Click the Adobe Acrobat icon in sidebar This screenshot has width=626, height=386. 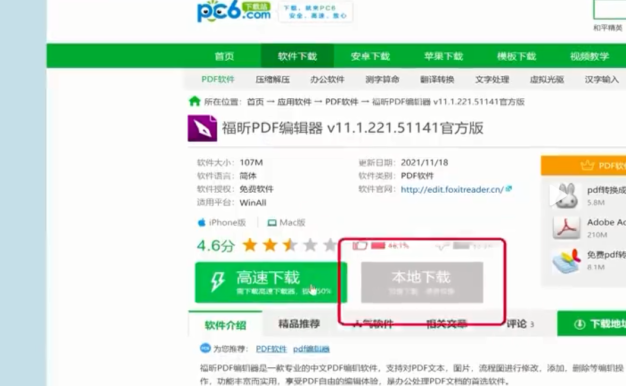click(566, 228)
